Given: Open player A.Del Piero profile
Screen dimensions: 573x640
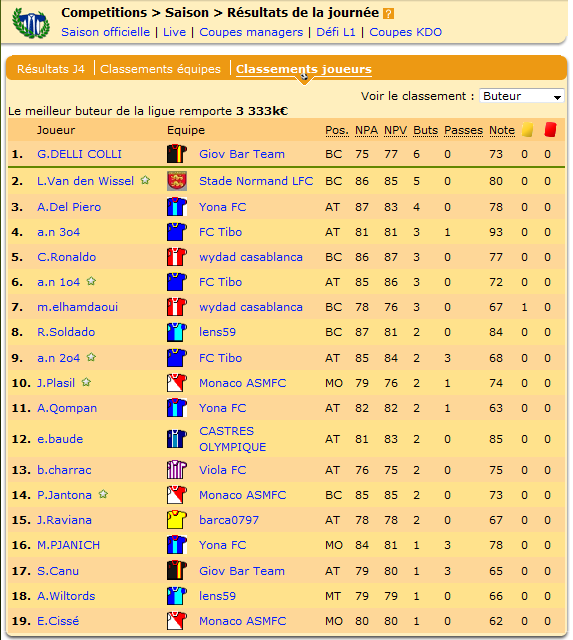Looking at the screenshot, I should 69,207.
